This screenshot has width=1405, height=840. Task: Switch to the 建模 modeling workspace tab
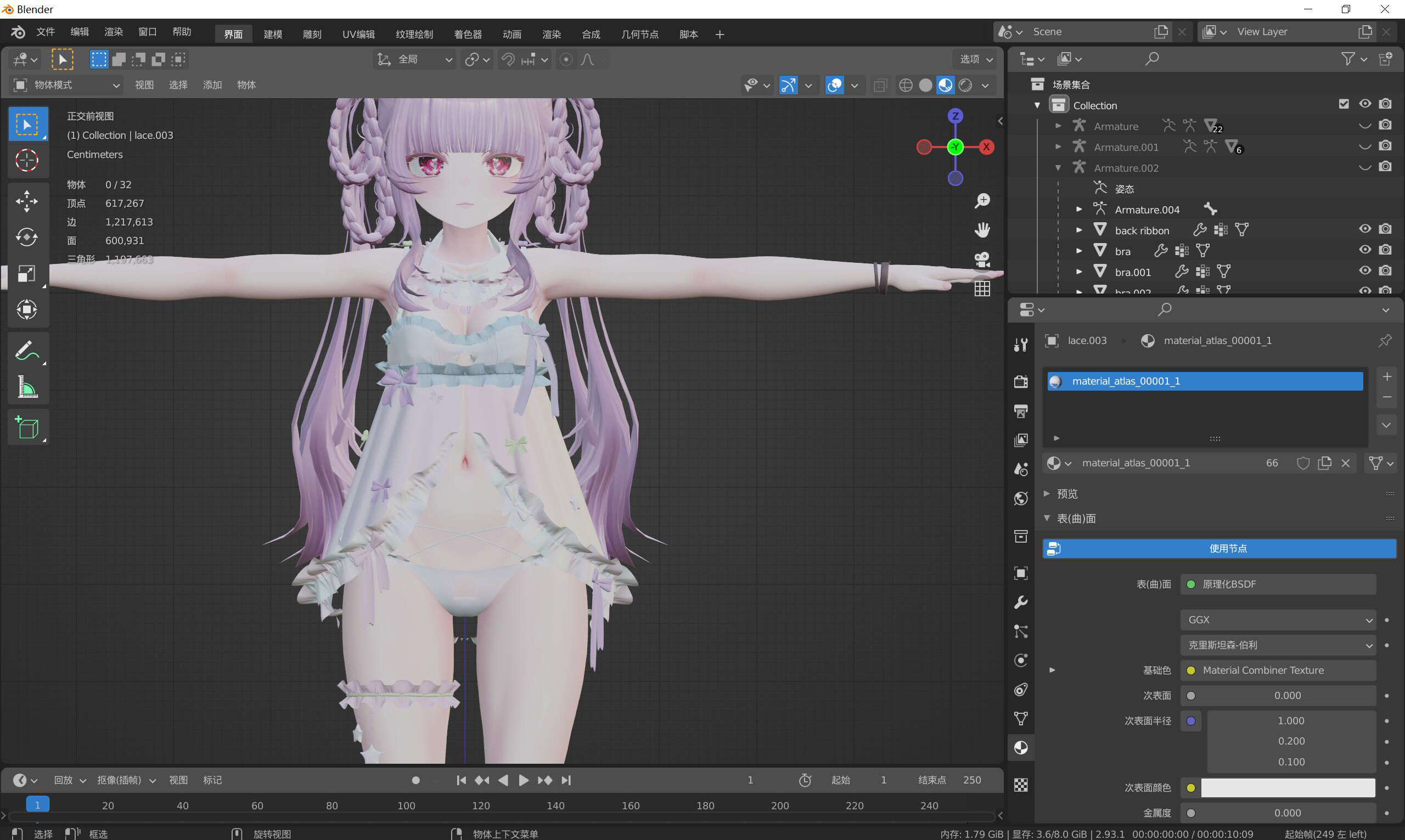click(273, 34)
